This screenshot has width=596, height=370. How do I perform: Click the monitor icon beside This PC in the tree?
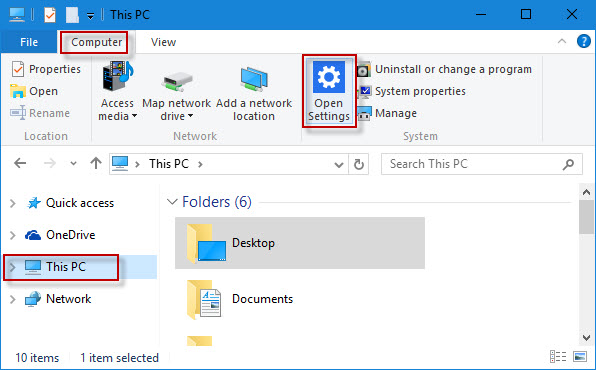[x=33, y=267]
